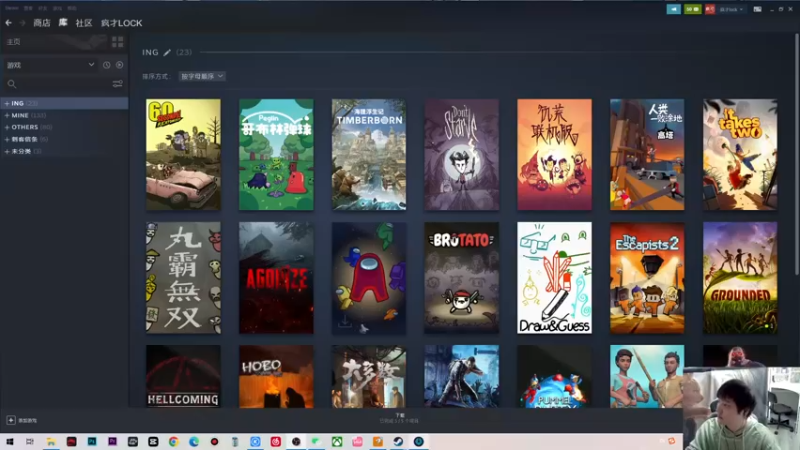Open File Explorer from taskbar
The image size is (800, 450).
51,441
